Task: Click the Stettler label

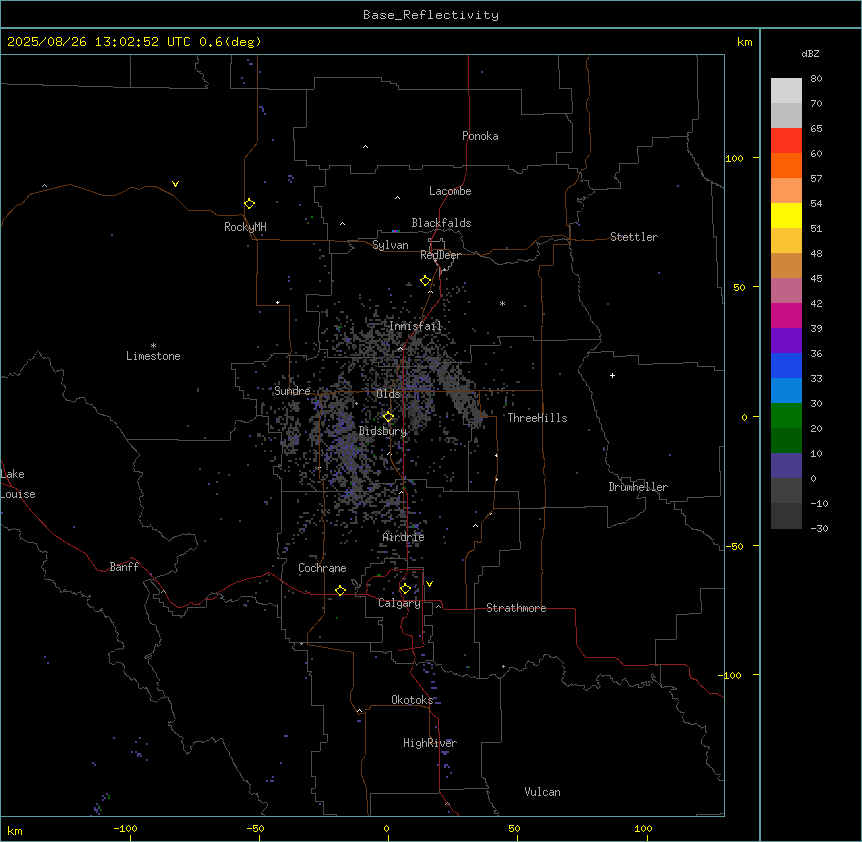Action: point(634,237)
